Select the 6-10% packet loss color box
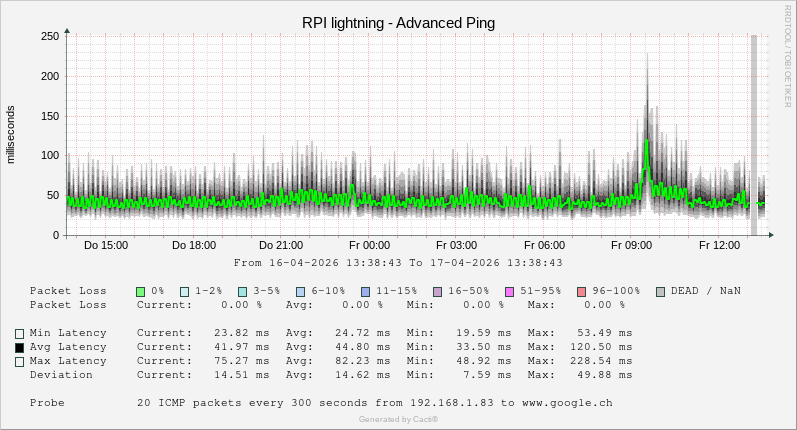Image resolution: width=797 pixels, height=430 pixels. 301,291
